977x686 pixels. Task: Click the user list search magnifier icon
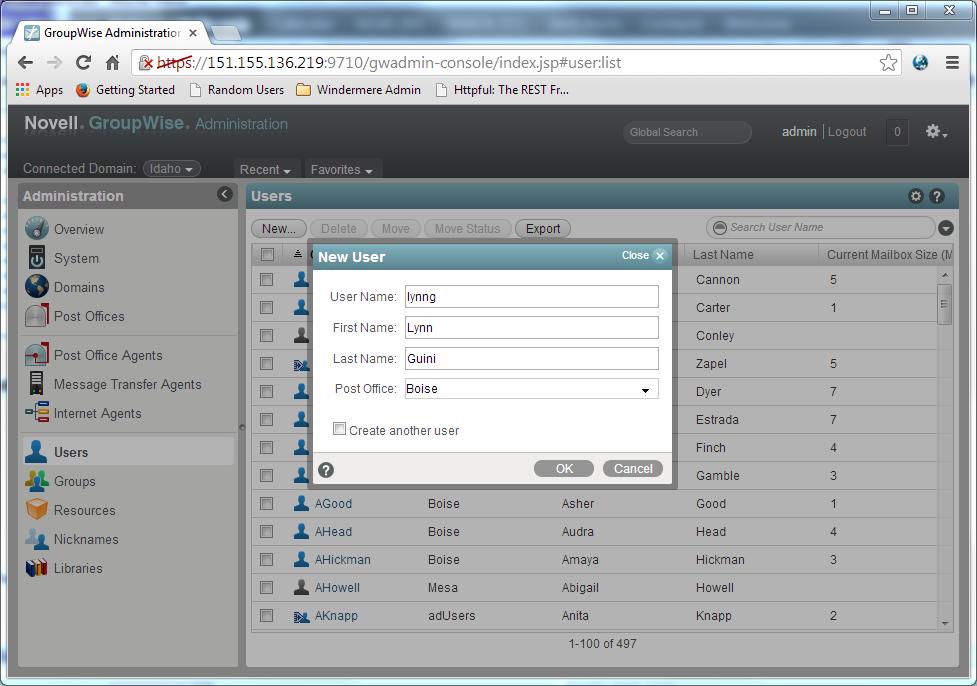pyautogui.click(x=719, y=227)
